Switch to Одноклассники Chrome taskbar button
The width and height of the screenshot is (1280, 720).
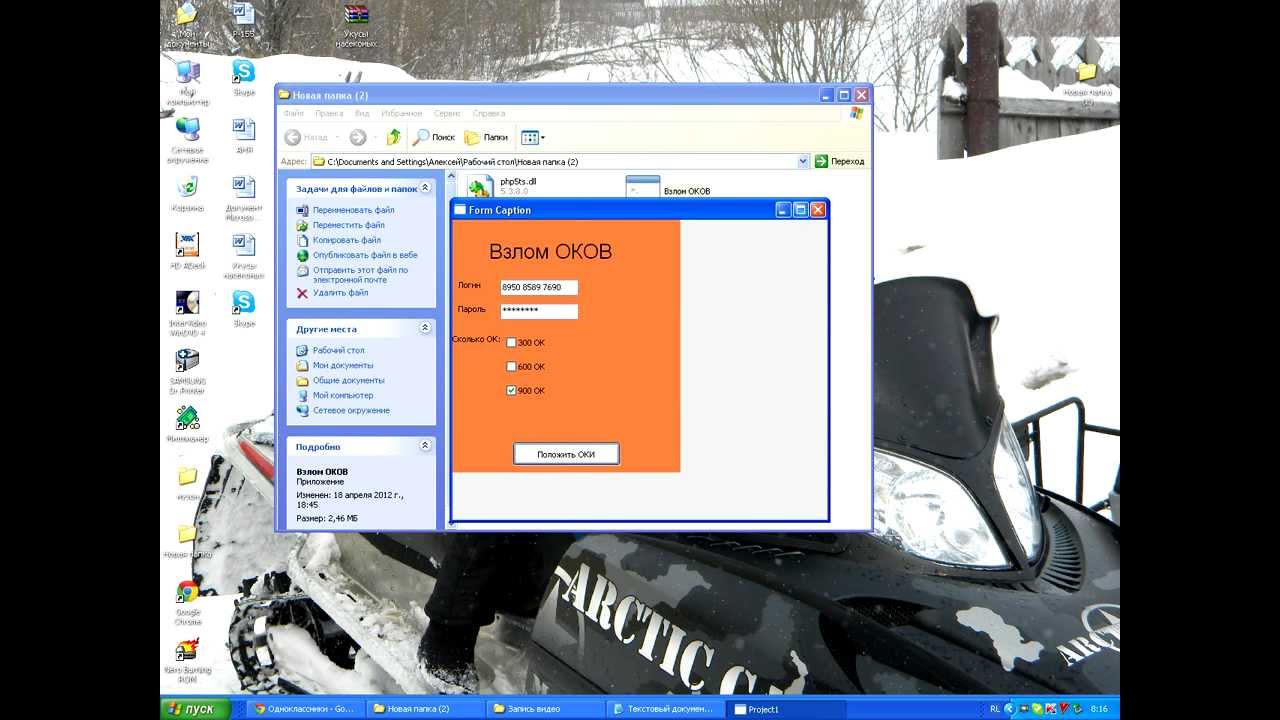click(303, 709)
